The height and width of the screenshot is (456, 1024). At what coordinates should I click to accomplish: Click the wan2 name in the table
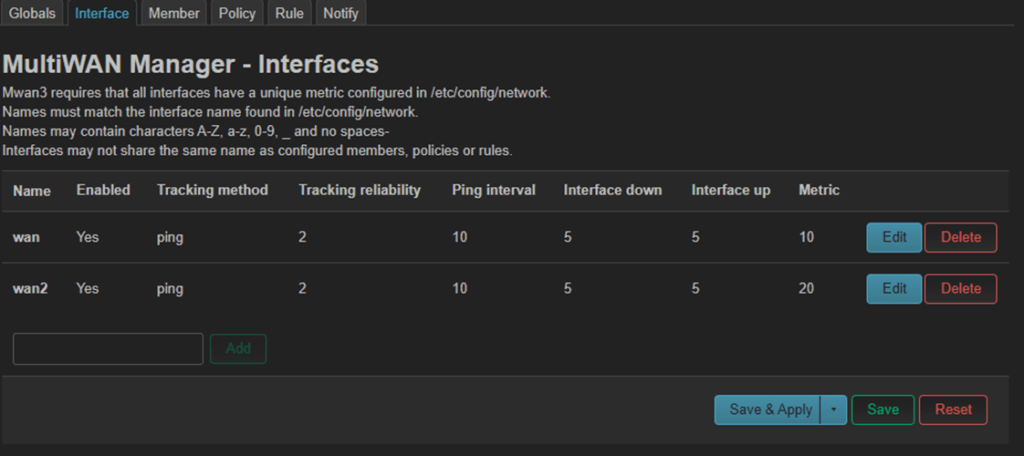click(30, 288)
